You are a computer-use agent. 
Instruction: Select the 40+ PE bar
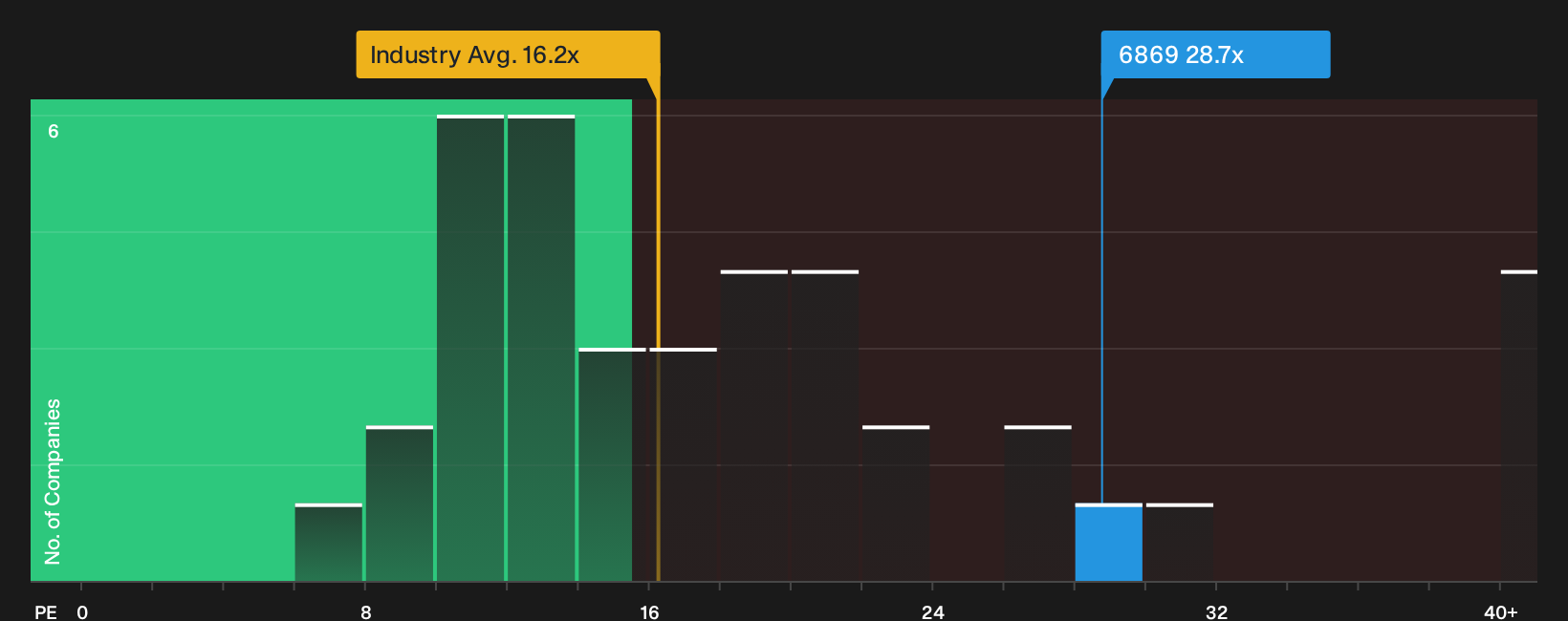(x=1519, y=426)
